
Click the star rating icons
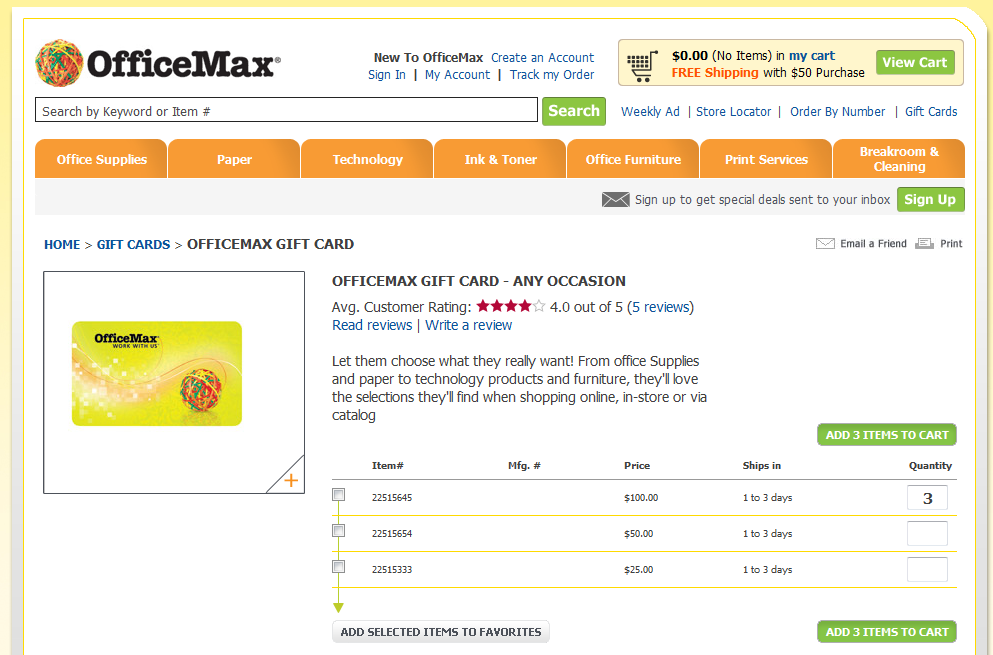[510, 307]
